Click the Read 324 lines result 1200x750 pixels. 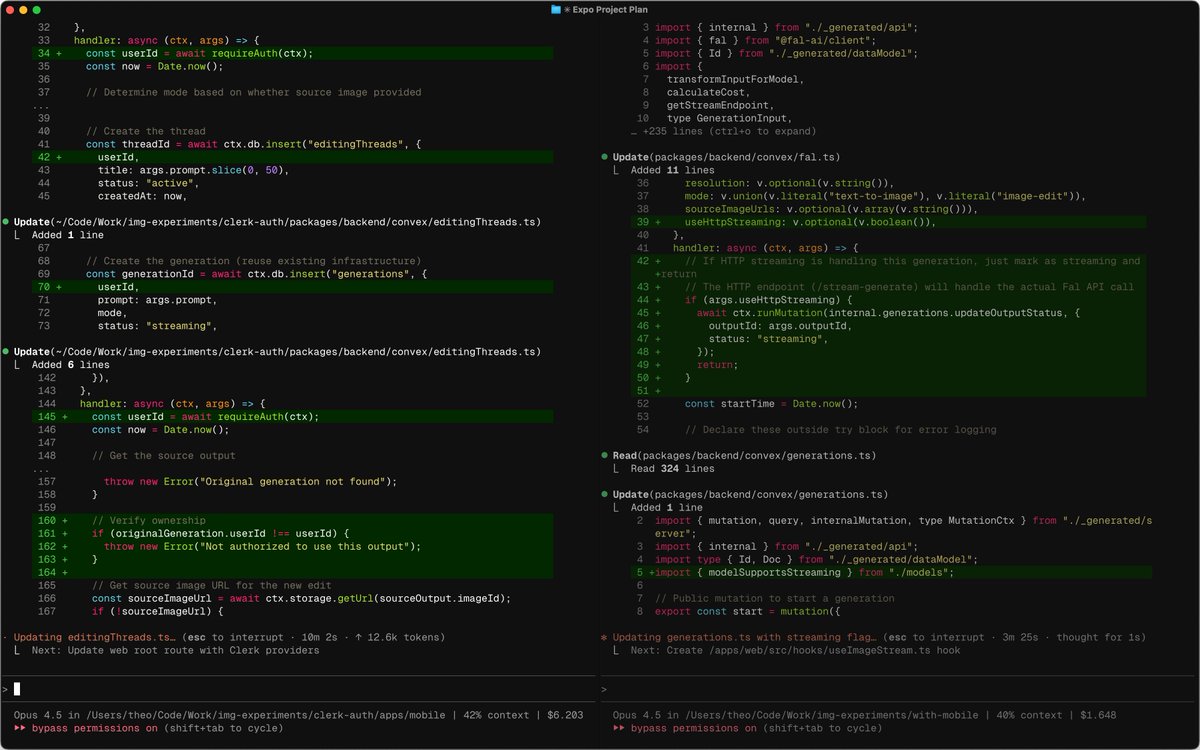coord(672,468)
